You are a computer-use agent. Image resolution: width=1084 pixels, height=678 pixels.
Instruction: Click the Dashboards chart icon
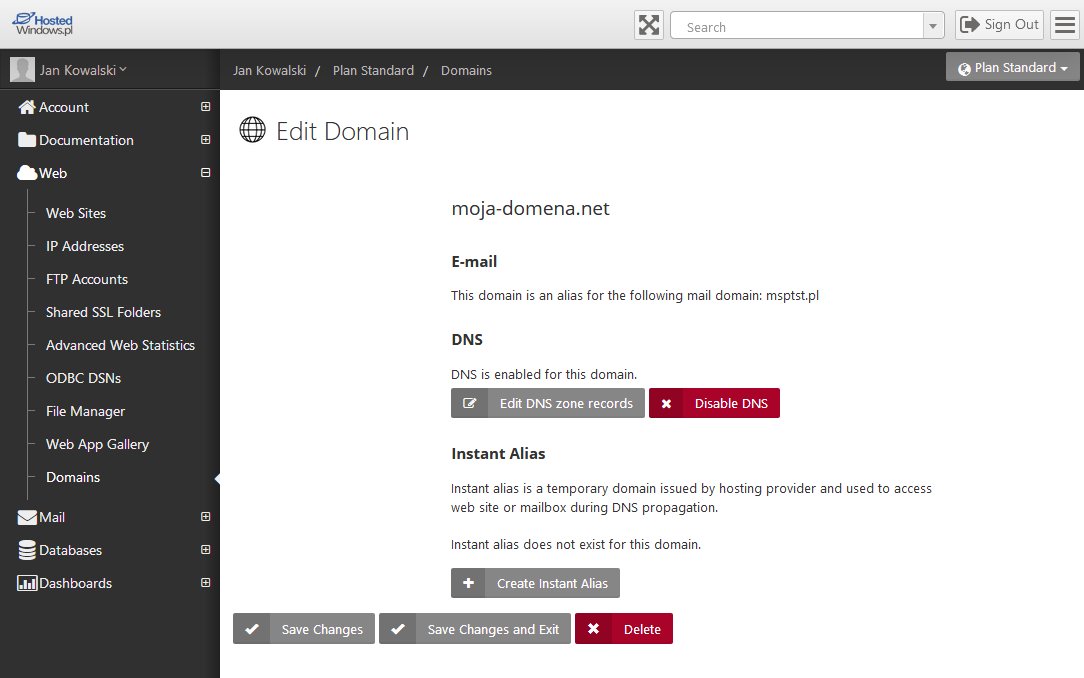coord(27,583)
